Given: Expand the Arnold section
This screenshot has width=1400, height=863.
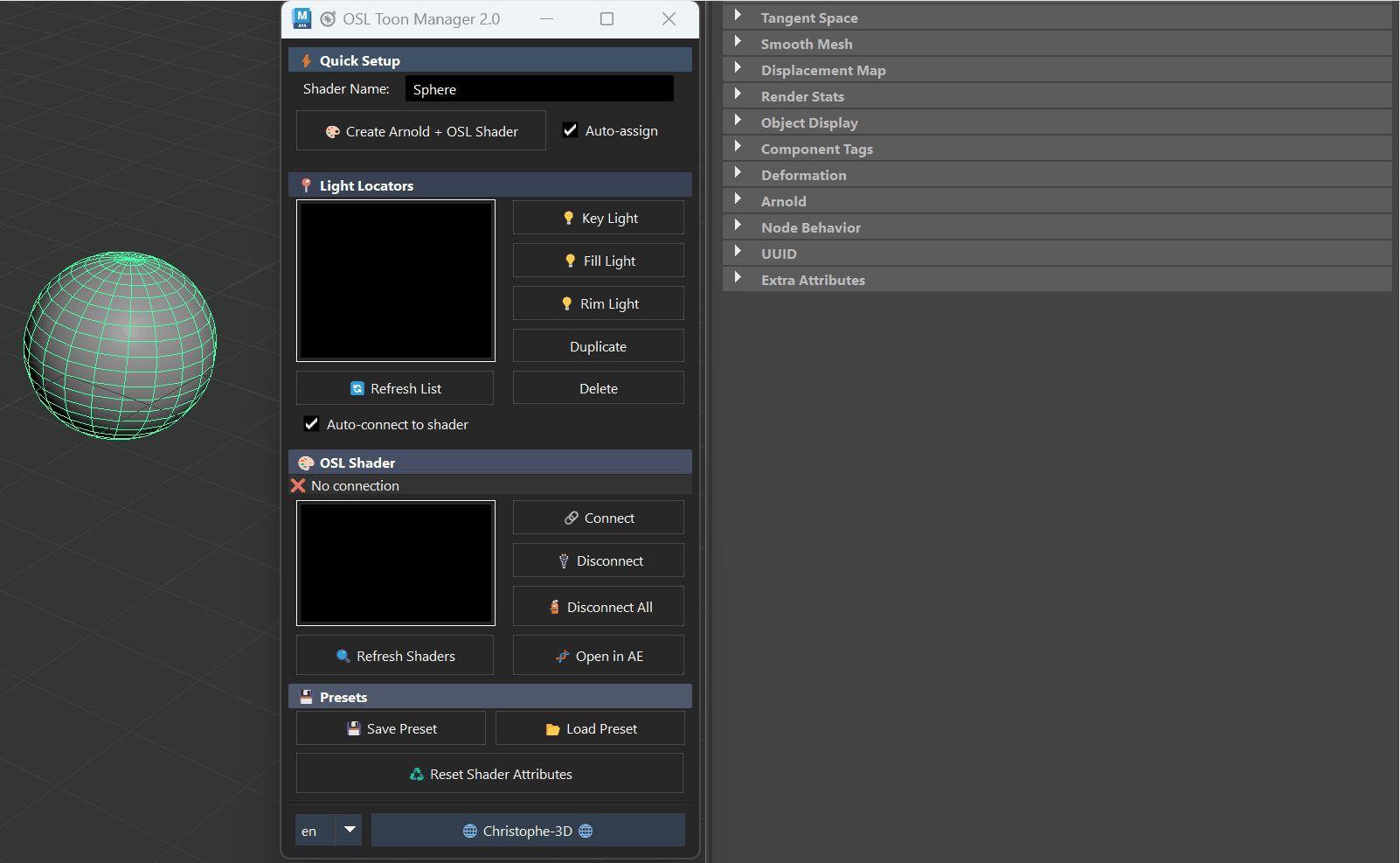Looking at the screenshot, I should tap(738, 199).
